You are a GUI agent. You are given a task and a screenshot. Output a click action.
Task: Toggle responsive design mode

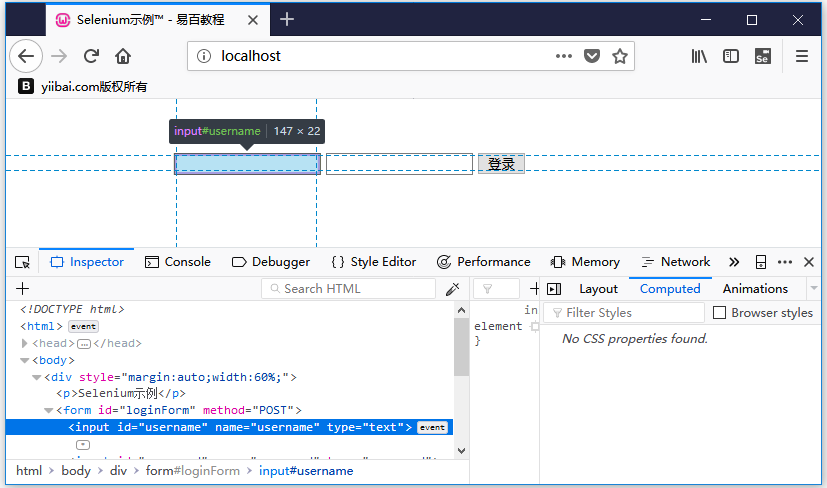pyautogui.click(x=761, y=262)
